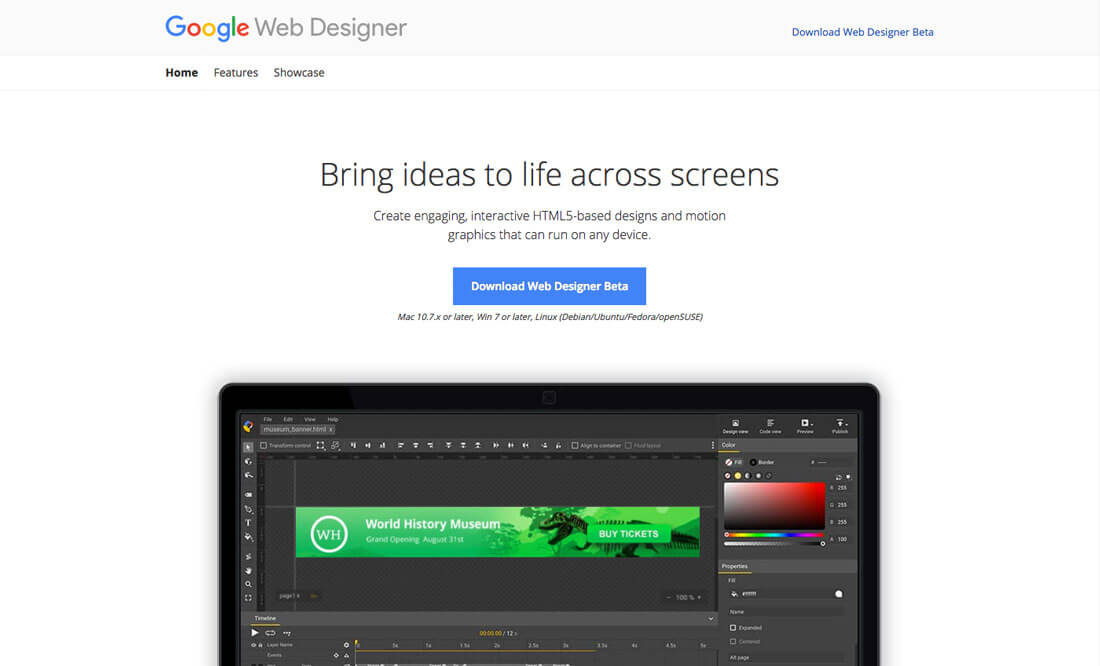
Task: Open the Home navigation tab
Action: pos(182,72)
